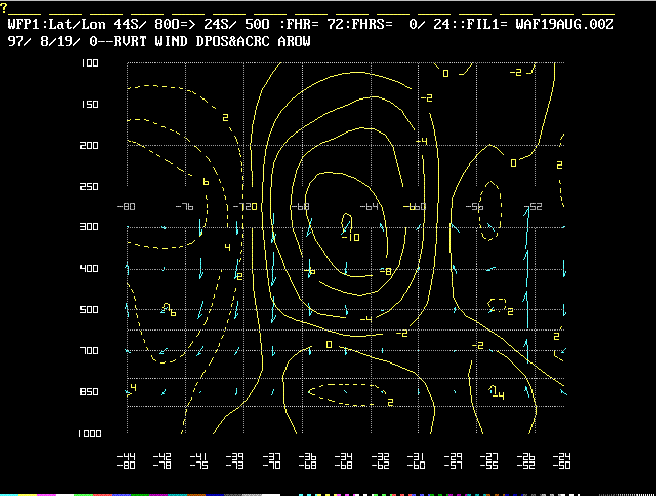Viewport: 656px width, 496px height.
Task: Click the 850 pressure level label
Action: (x=89, y=391)
